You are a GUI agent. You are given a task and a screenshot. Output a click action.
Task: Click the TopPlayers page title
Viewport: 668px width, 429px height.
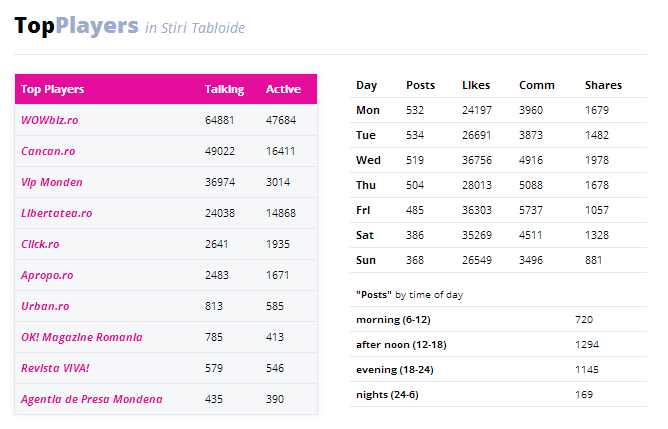coord(76,26)
